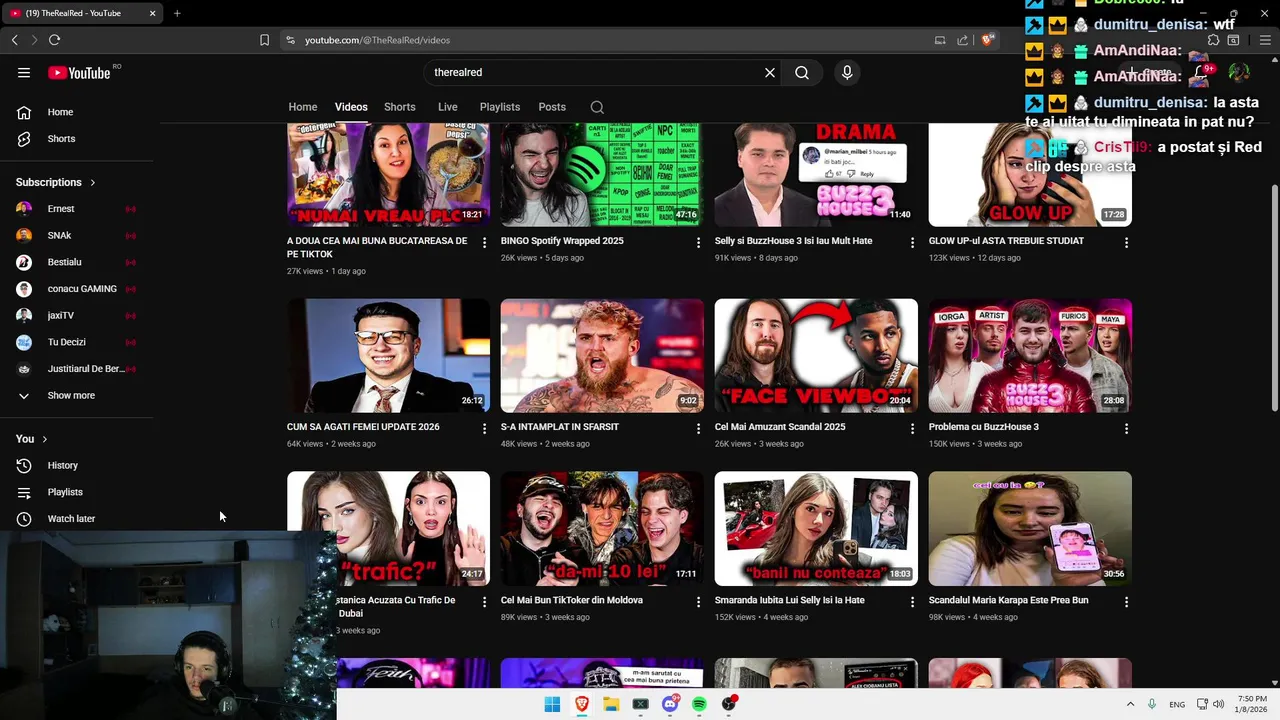Expand the You section
Screen dimensions: 1280x720
click(x=31, y=439)
